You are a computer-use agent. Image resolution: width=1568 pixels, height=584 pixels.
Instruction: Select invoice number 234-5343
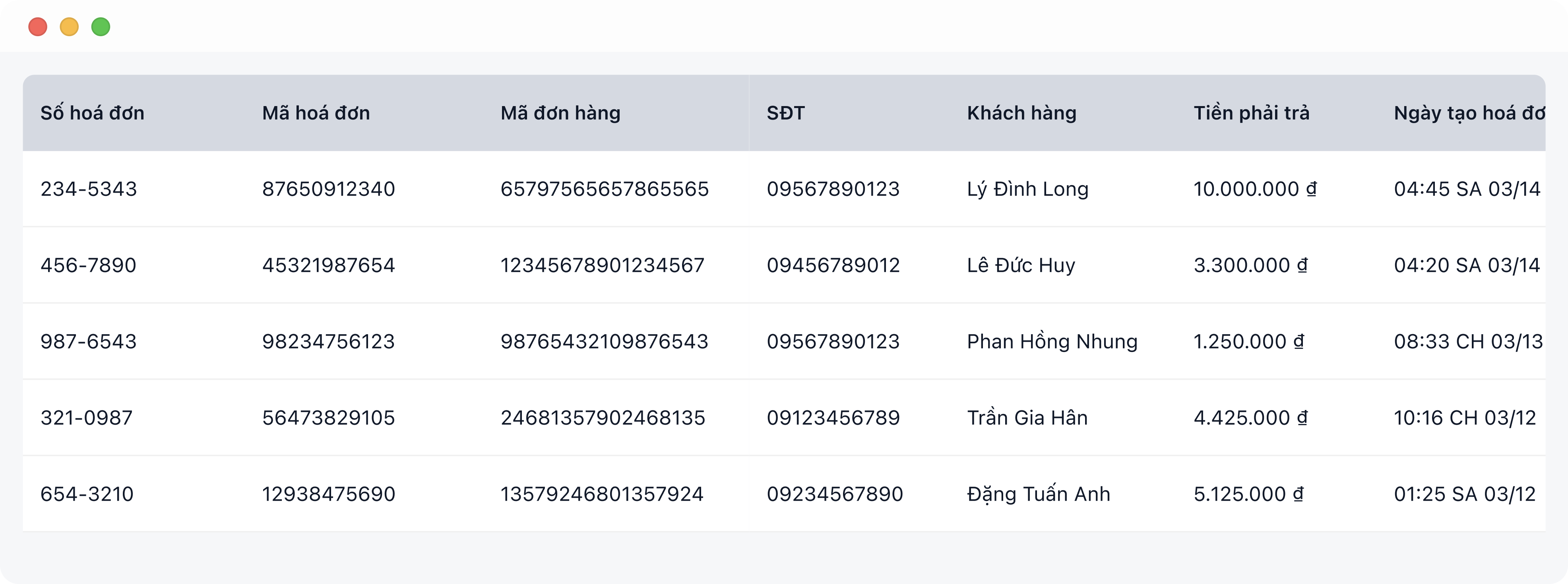(x=89, y=189)
